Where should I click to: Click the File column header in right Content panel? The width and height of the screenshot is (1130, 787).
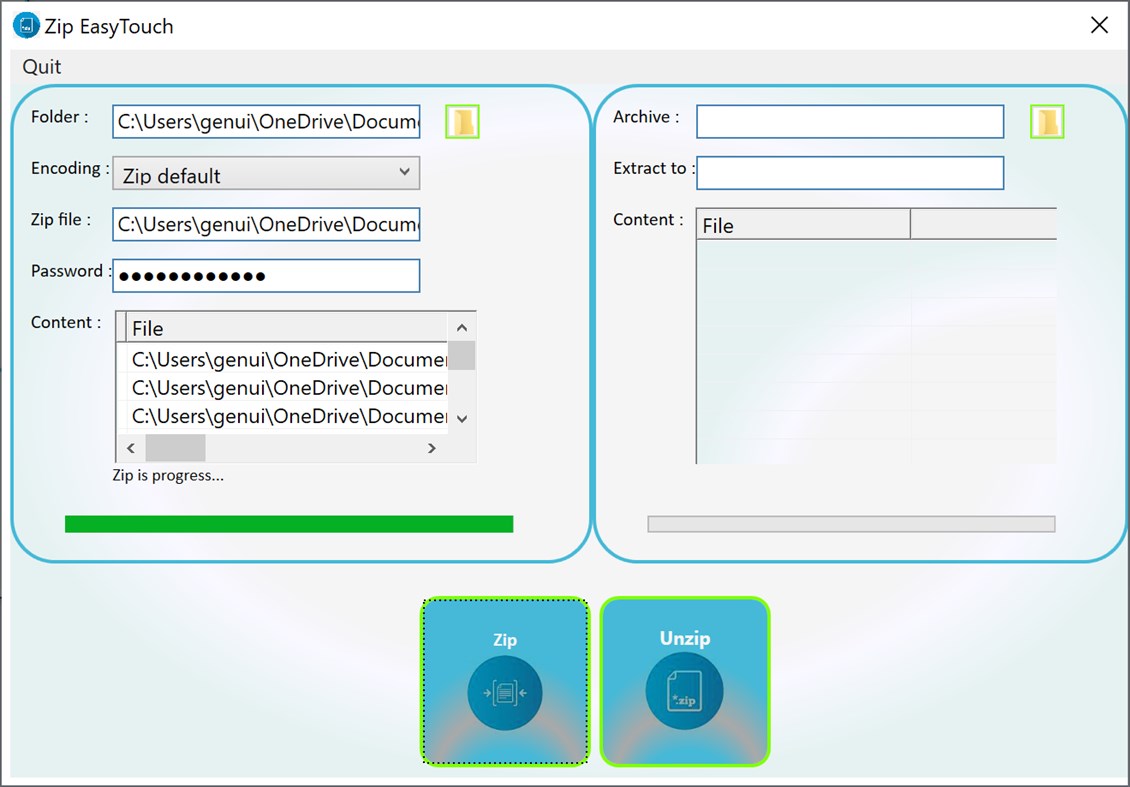717,225
